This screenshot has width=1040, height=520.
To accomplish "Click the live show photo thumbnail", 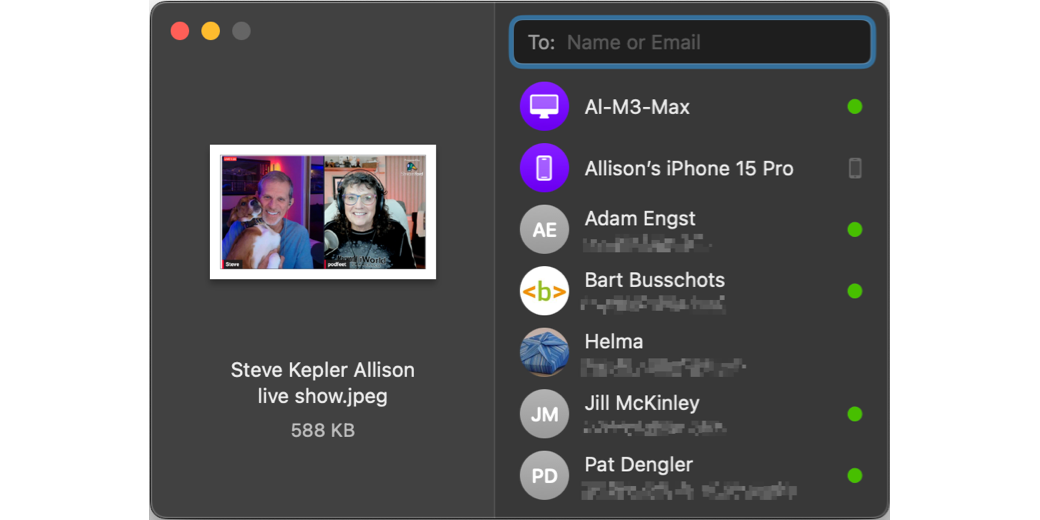I will click(x=323, y=212).
